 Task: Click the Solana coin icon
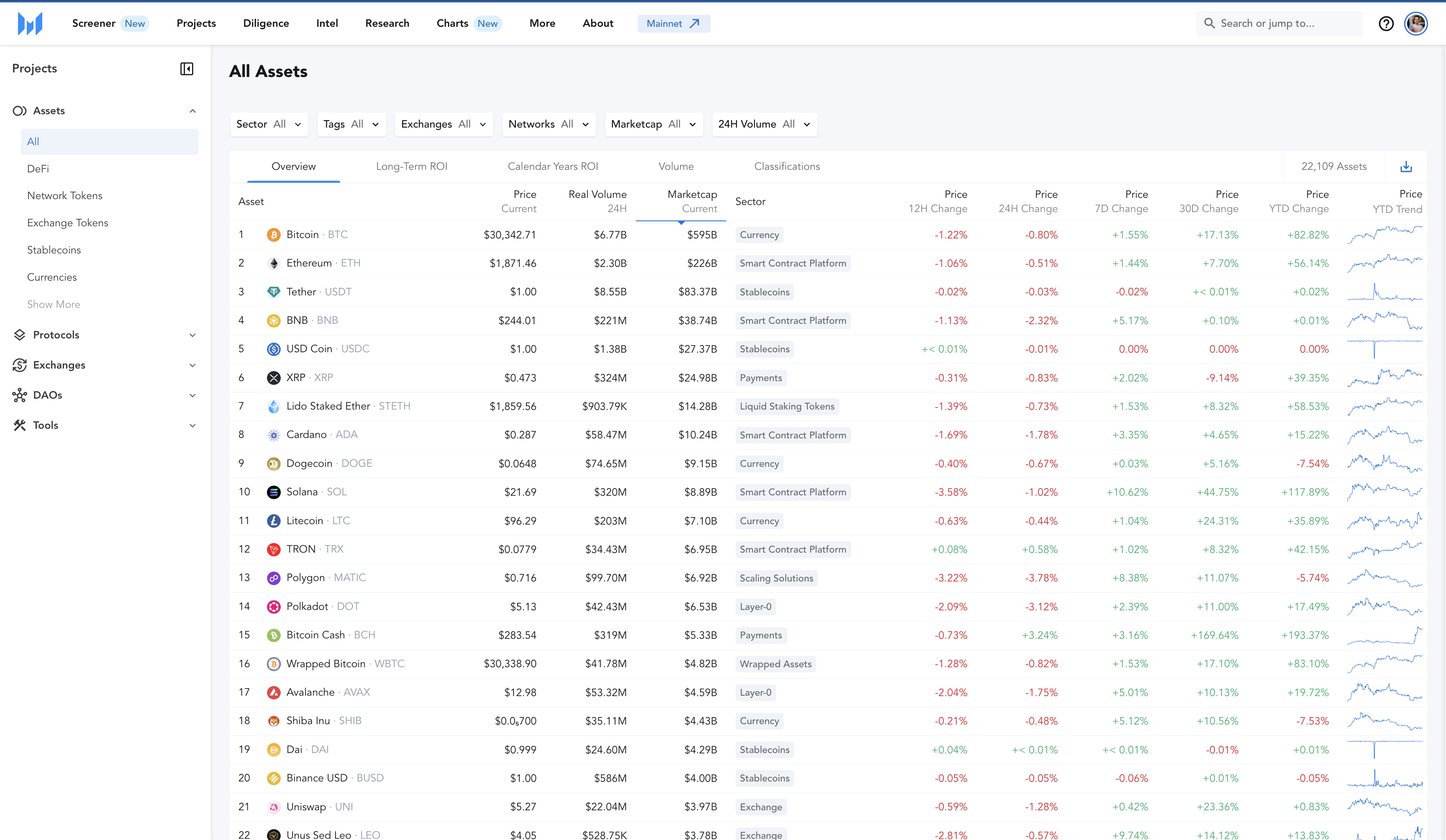(274, 492)
